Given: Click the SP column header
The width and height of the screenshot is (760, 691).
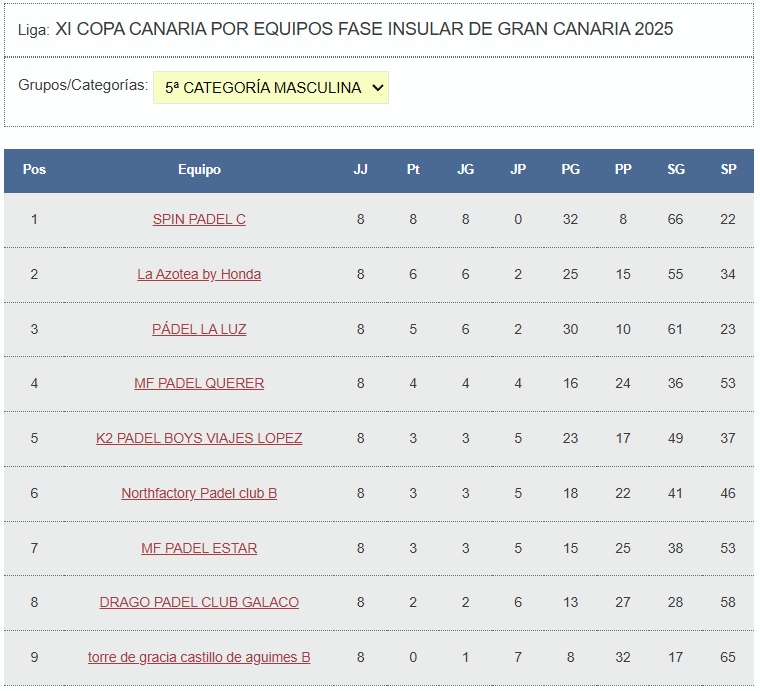Looking at the screenshot, I should (728, 170).
